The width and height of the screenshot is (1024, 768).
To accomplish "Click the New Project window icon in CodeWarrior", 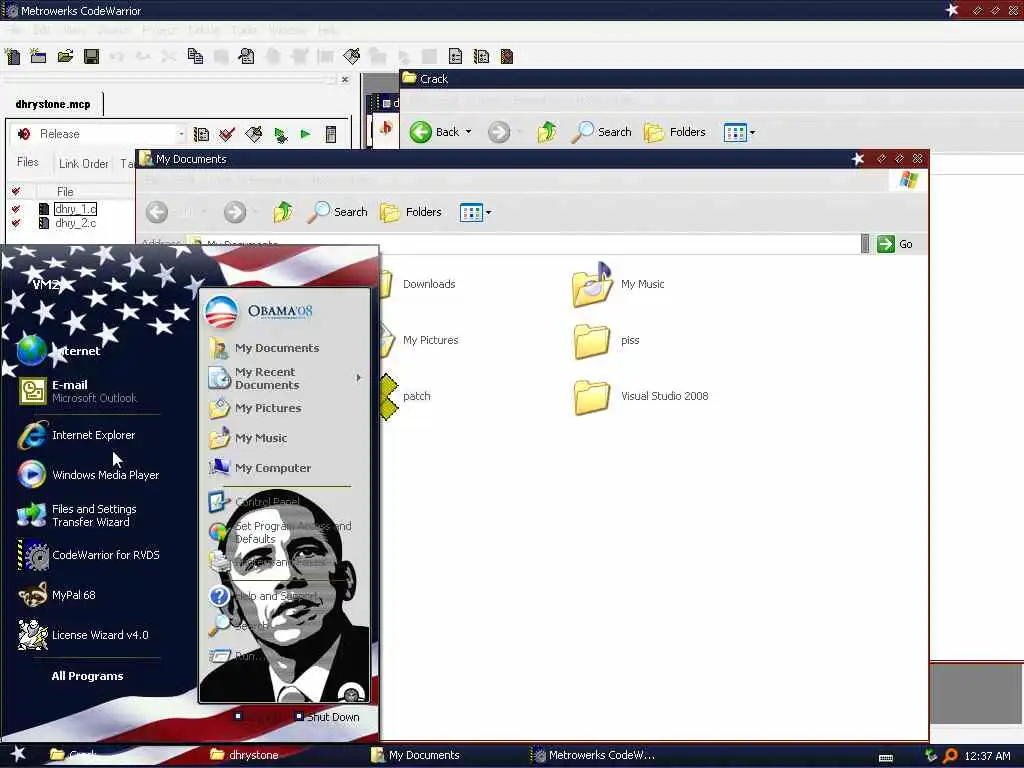I will [39, 57].
